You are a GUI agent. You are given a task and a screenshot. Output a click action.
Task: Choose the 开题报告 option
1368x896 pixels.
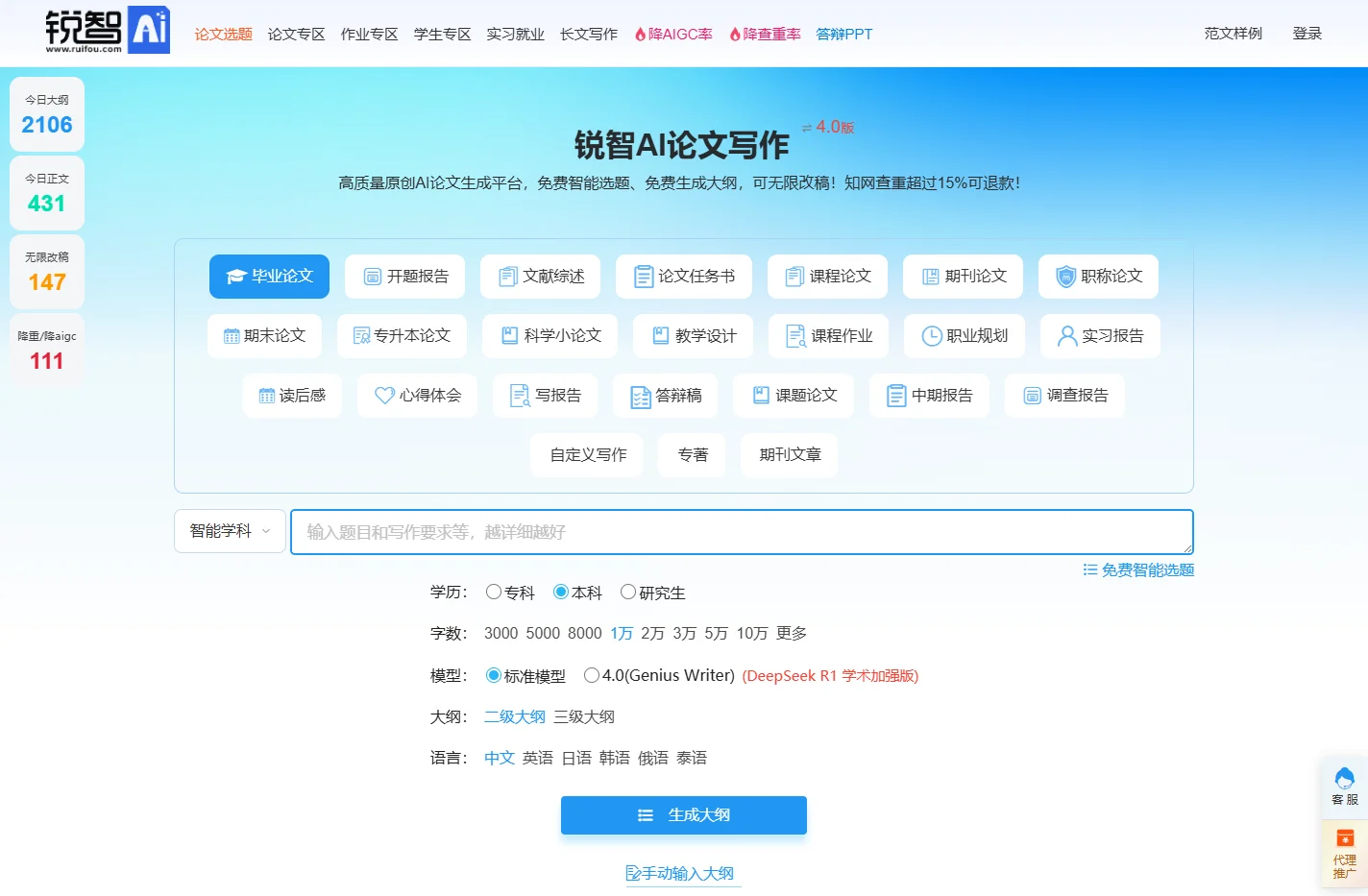(404, 277)
